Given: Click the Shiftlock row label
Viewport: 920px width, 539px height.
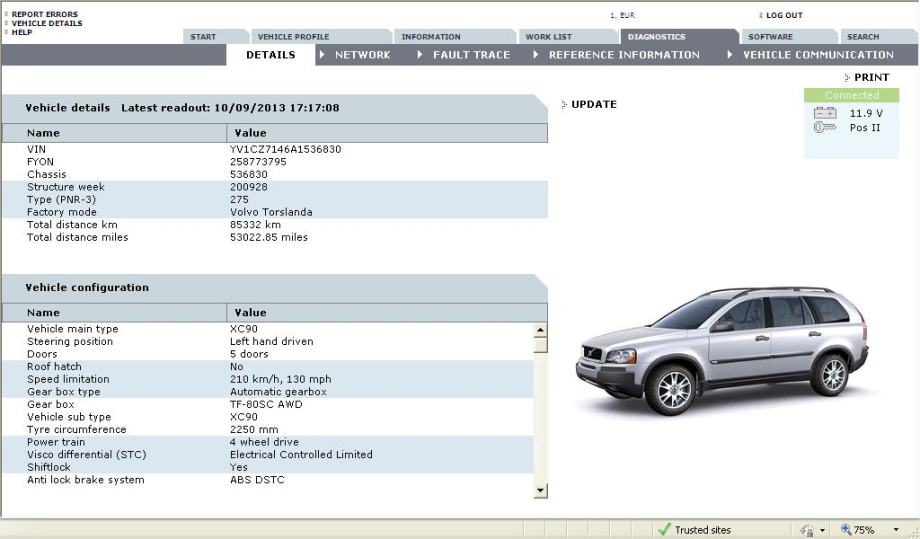Looking at the screenshot, I should pyautogui.click(x=49, y=467).
